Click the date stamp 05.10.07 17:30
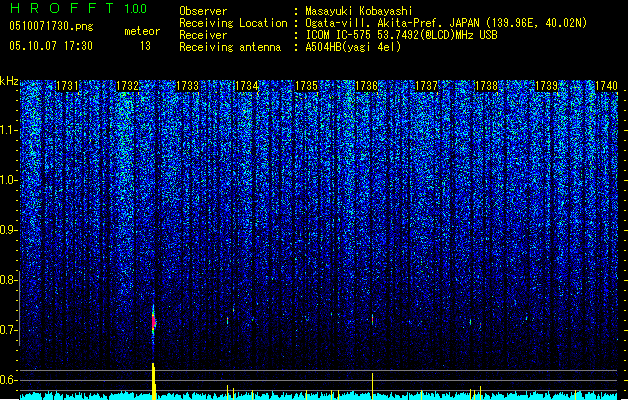The height and width of the screenshot is (400, 629). 51,46
